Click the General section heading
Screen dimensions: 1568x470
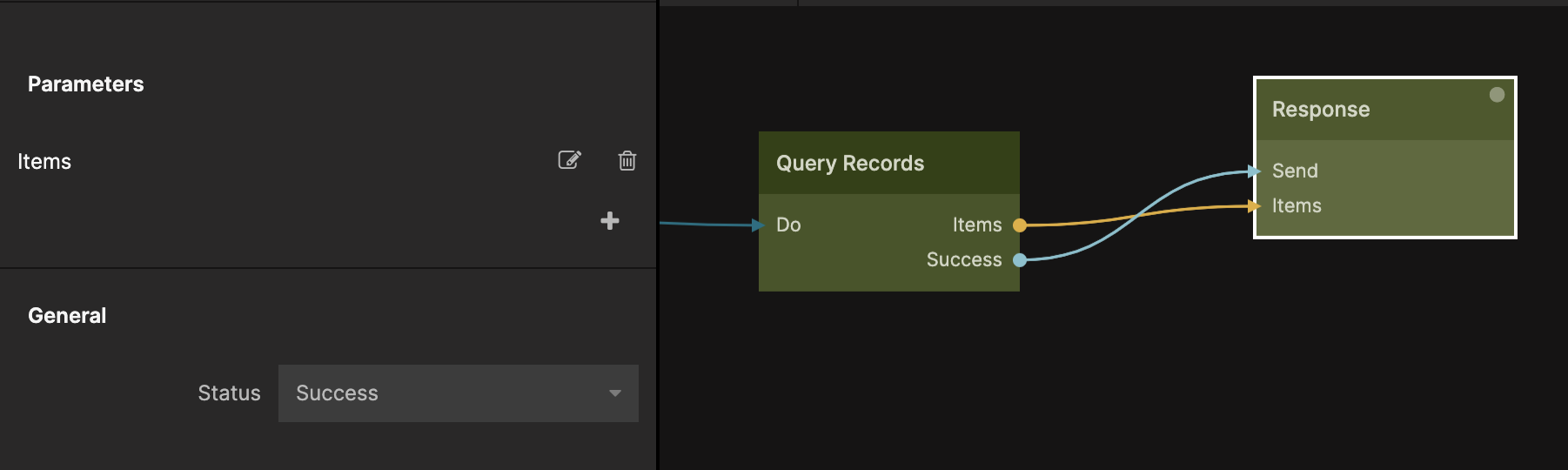67,316
